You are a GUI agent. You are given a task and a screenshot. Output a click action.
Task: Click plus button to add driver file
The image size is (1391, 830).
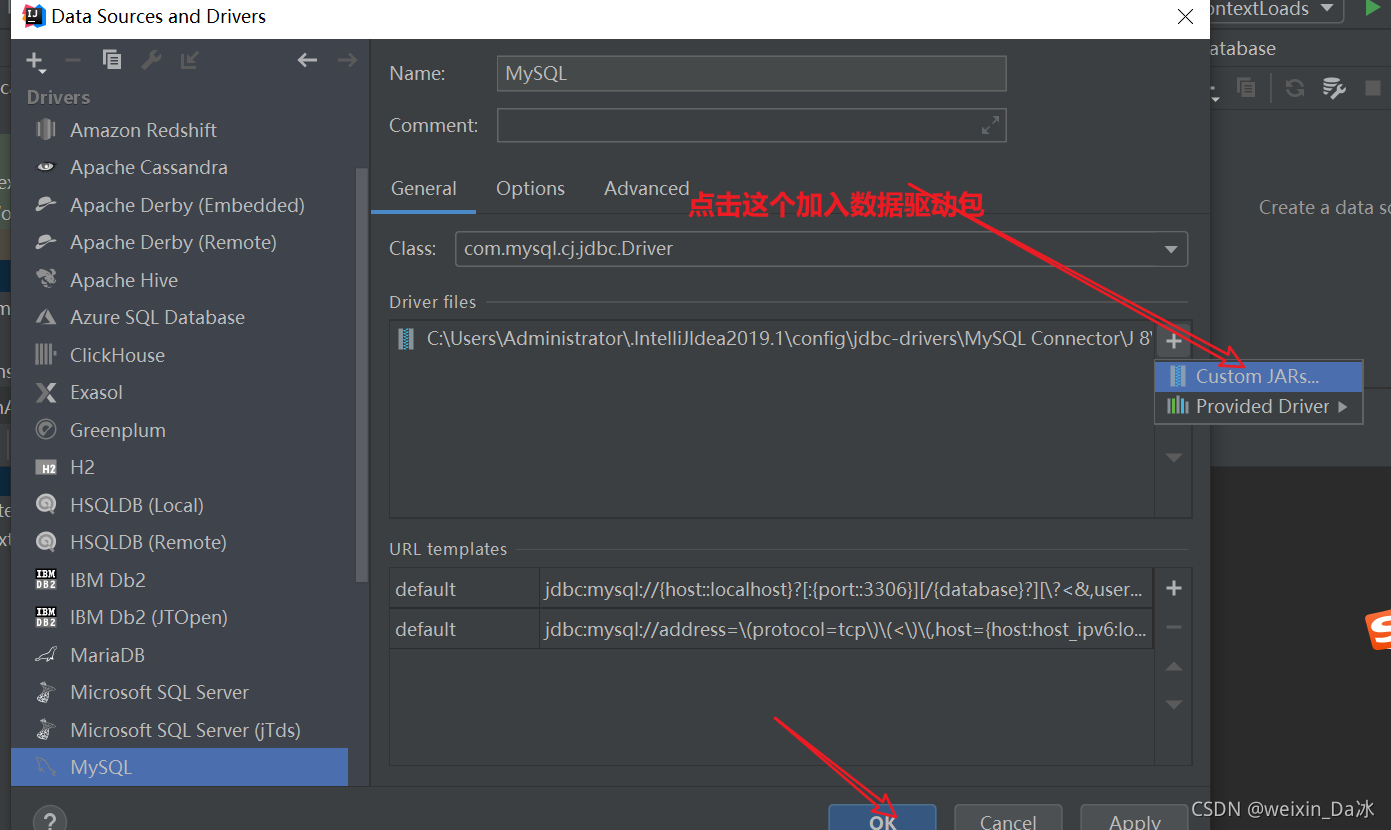click(x=1174, y=341)
